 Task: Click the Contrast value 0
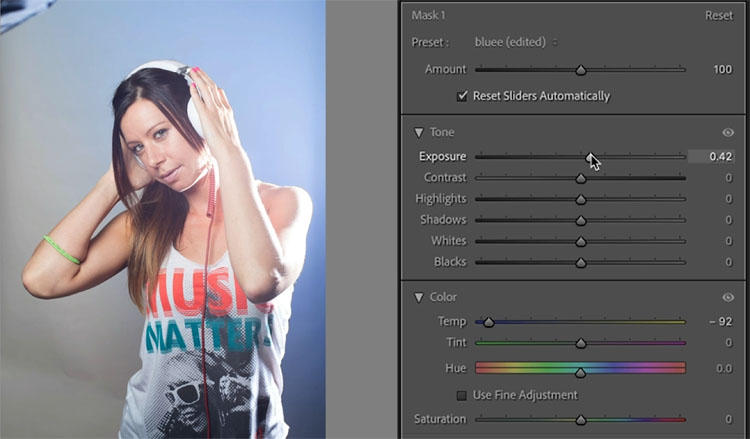coord(728,178)
